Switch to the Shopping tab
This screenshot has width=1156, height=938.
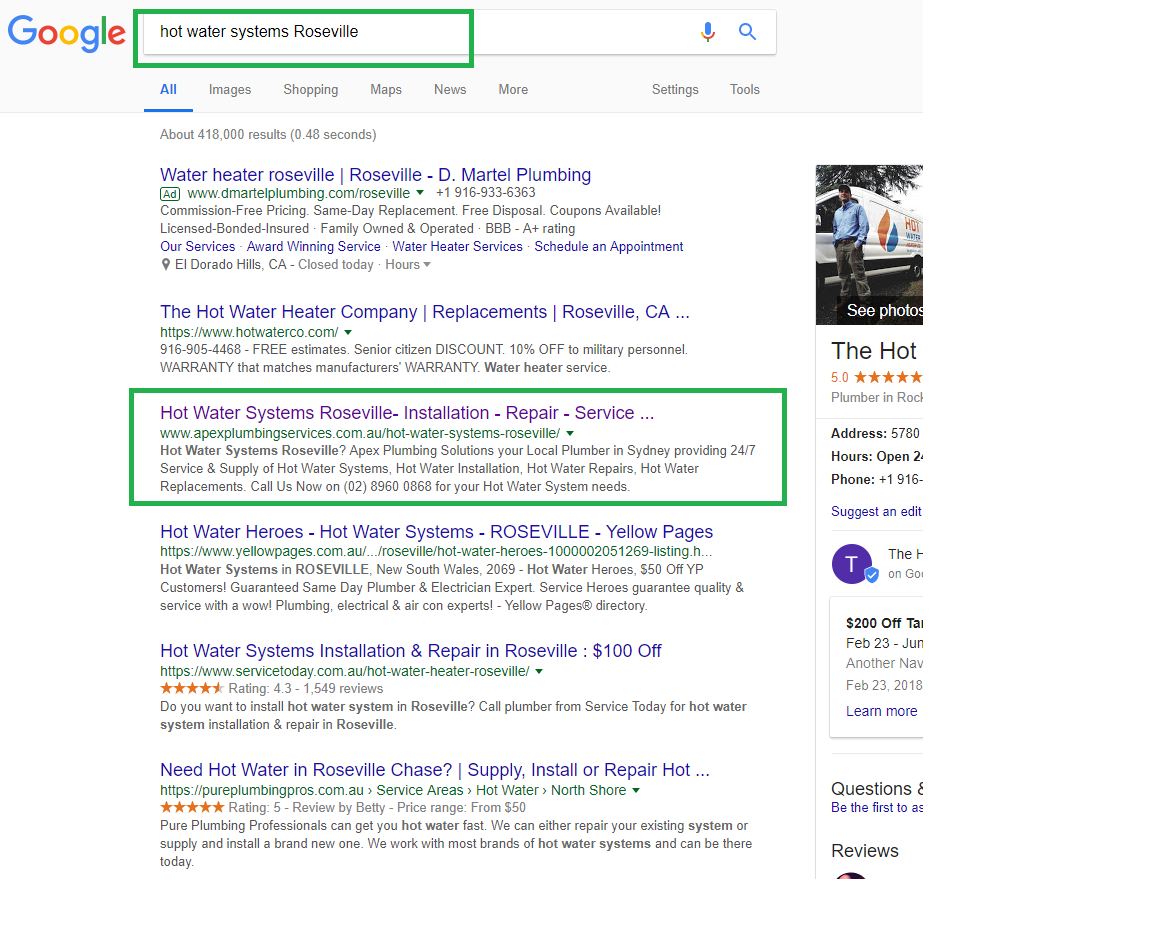point(310,89)
